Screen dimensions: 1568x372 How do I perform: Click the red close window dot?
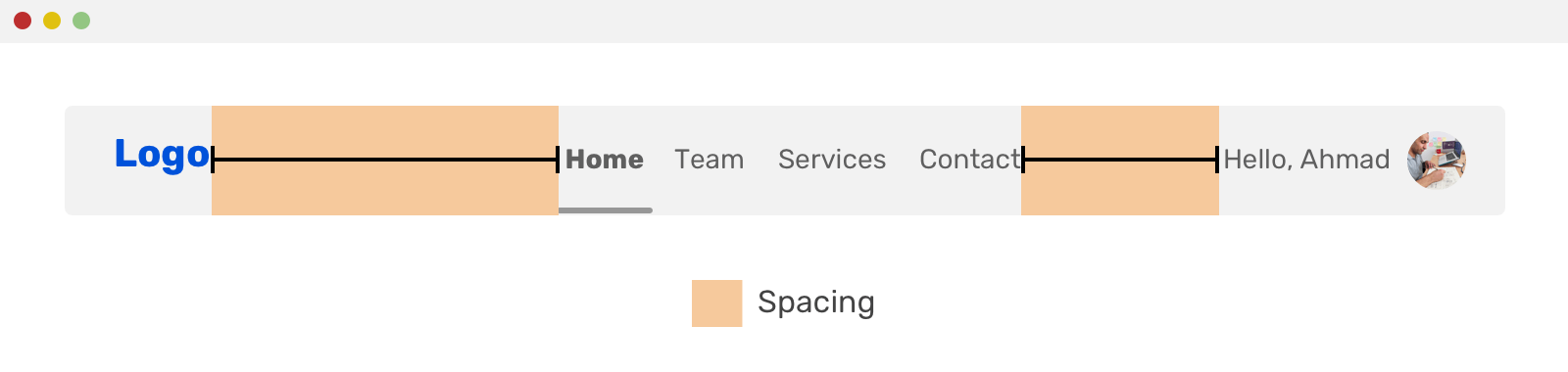point(23,21)
